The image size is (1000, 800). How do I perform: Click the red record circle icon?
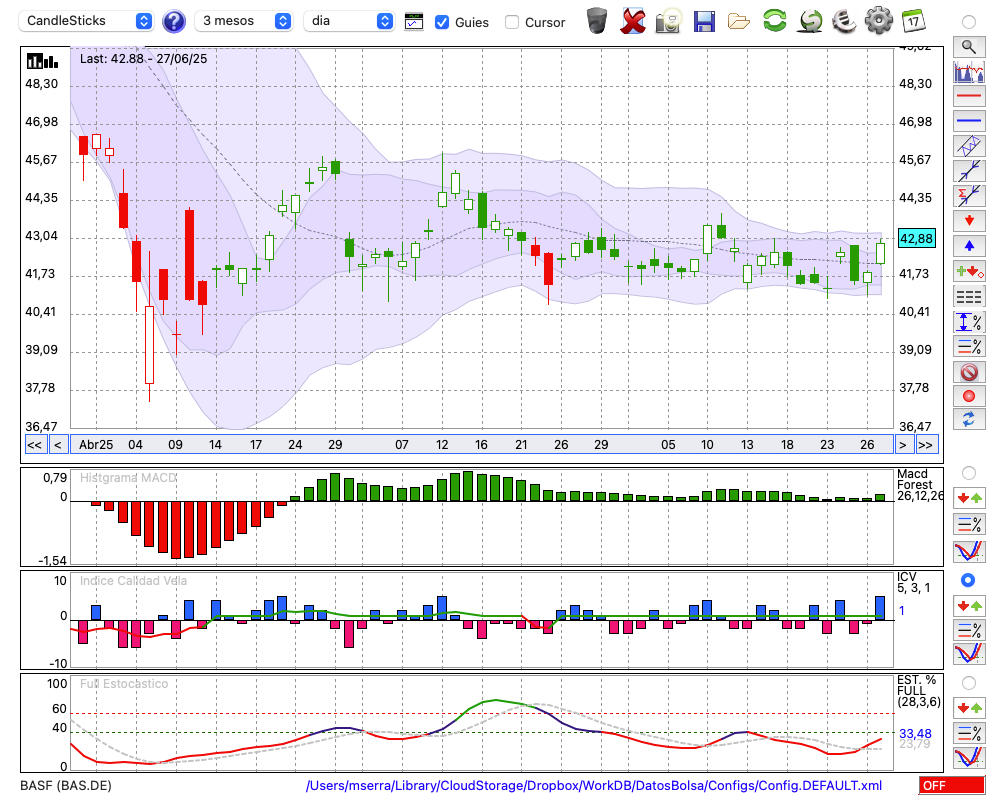pos(969,396)
